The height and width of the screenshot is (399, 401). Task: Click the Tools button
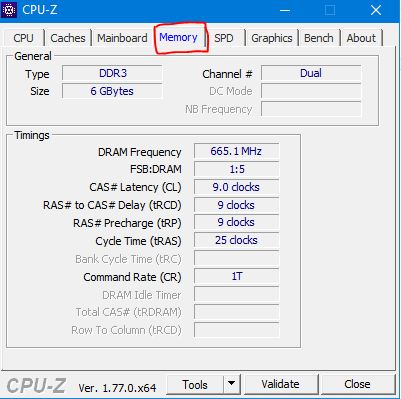(195, 385)
